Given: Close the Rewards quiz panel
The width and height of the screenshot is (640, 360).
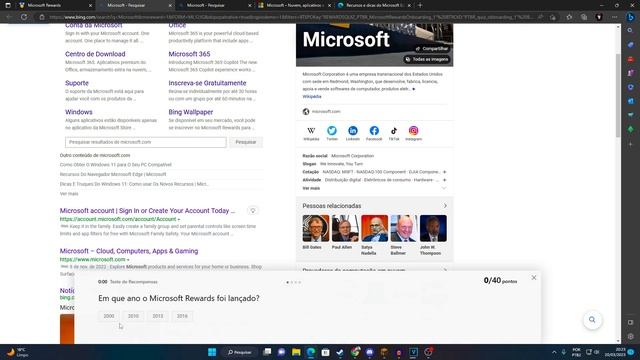Looking at the screenshot, I should click(533, 278).
